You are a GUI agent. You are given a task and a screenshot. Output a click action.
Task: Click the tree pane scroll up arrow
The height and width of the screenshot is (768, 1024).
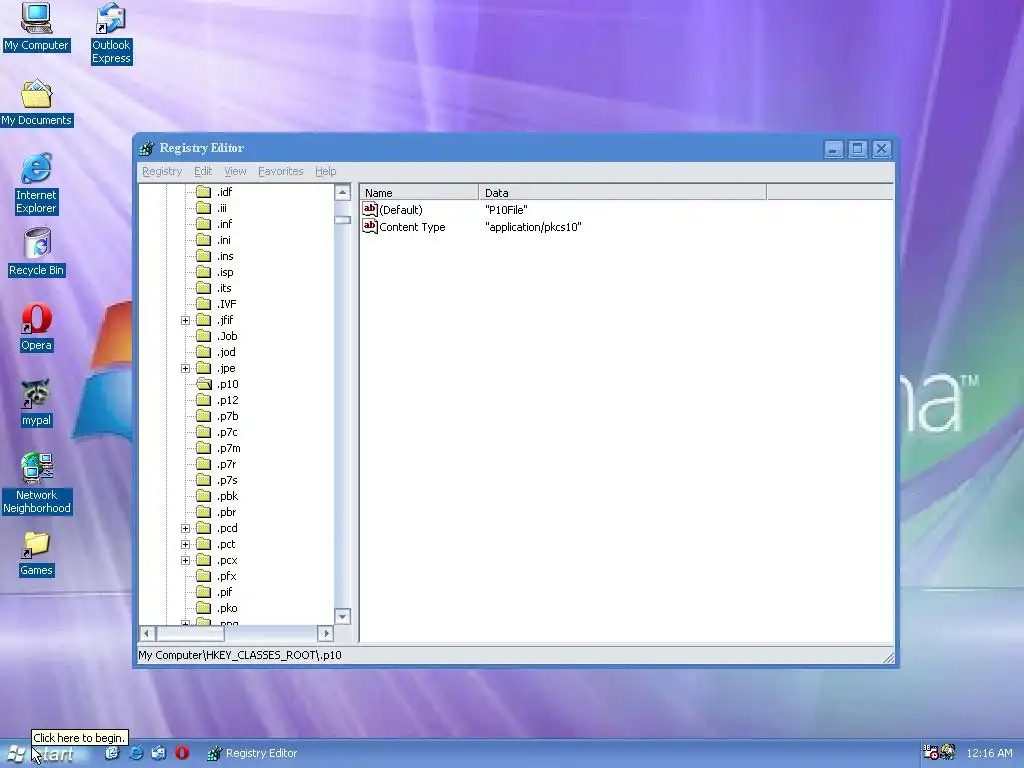(343, 192)
